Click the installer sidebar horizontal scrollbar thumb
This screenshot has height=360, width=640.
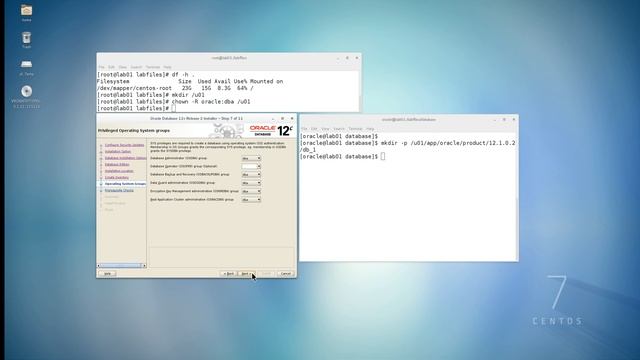pyautogui.click(x=121, y=266)
